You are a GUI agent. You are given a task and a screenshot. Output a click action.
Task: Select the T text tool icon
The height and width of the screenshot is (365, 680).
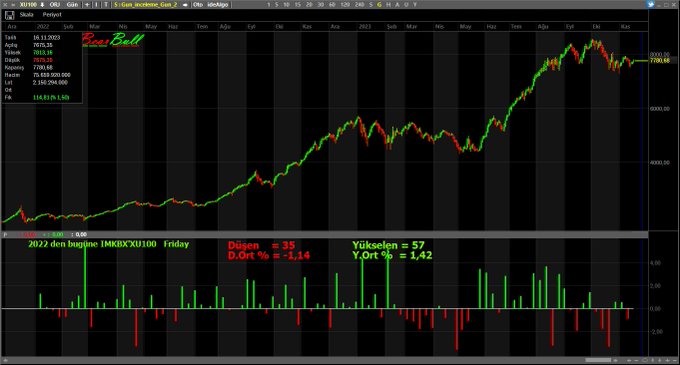106,4
